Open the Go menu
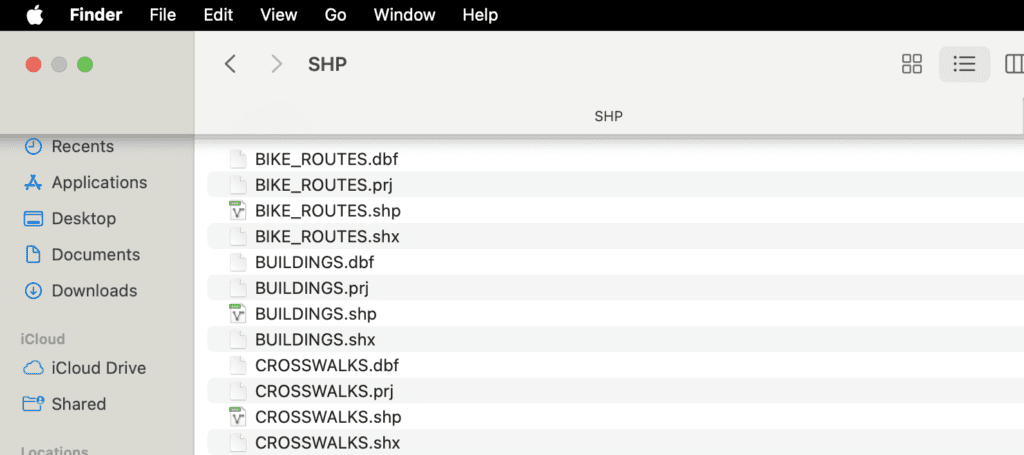 [336, 15]
